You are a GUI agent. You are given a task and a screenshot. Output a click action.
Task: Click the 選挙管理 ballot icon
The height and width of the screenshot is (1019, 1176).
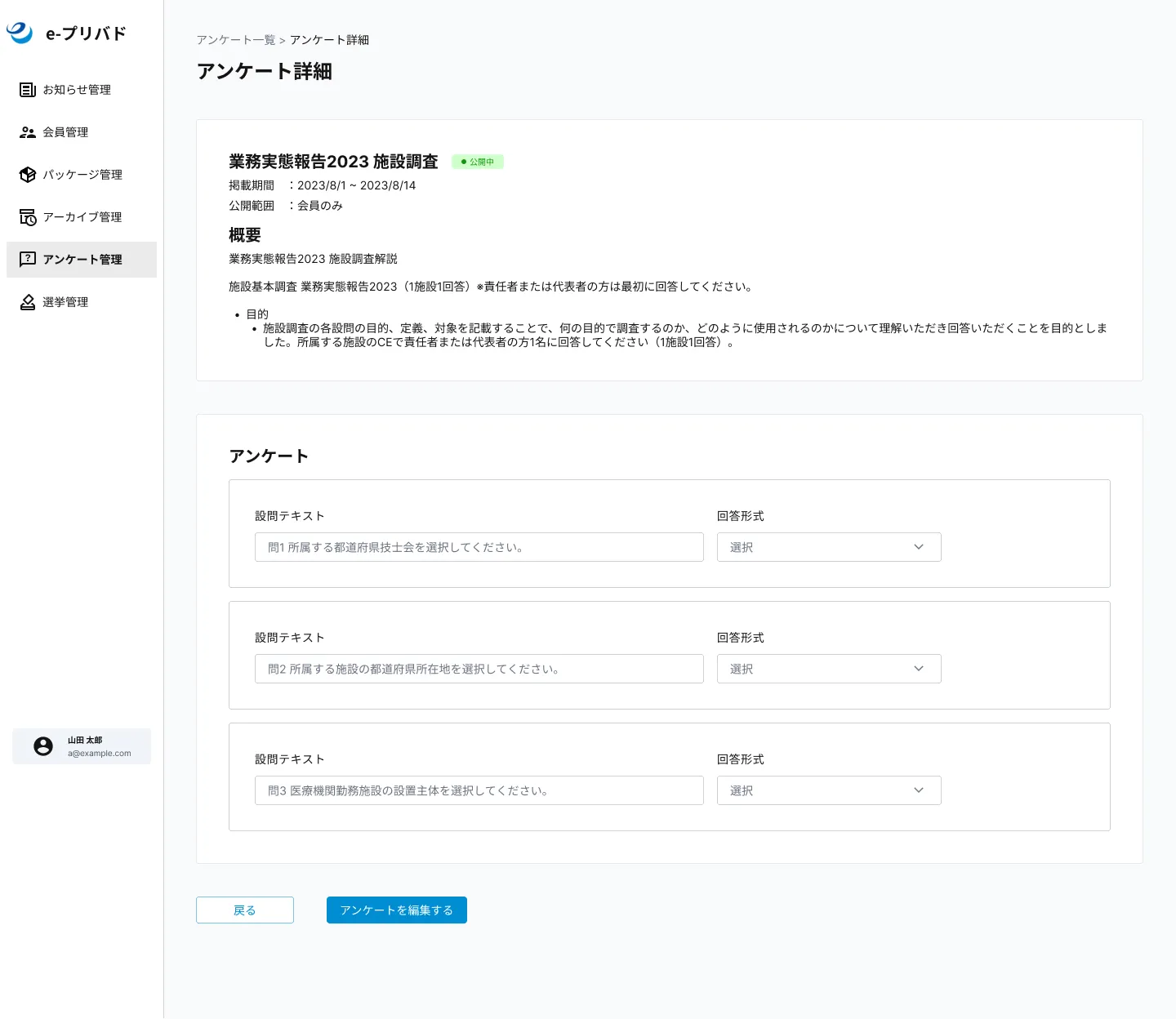(28, 302)
